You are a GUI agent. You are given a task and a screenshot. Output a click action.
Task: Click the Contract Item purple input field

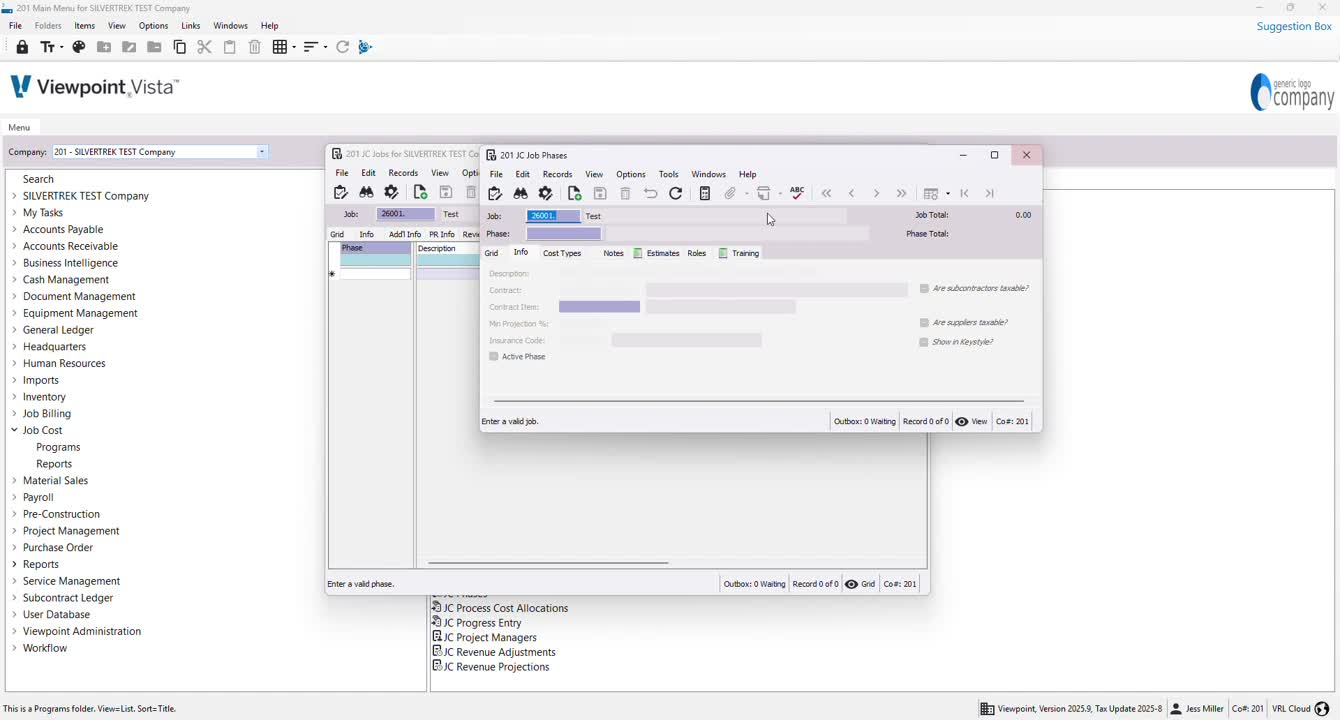click(x=599, y=307)
